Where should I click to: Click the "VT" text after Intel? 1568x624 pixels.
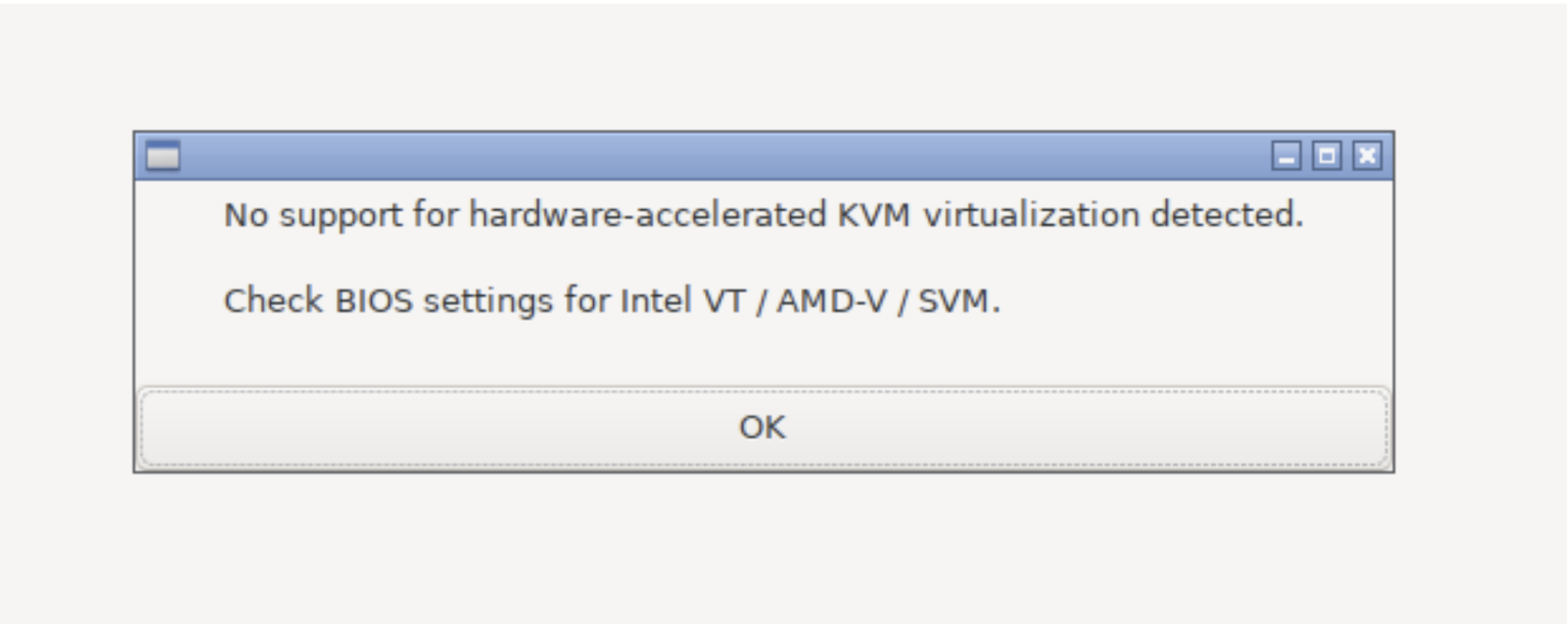724,301
